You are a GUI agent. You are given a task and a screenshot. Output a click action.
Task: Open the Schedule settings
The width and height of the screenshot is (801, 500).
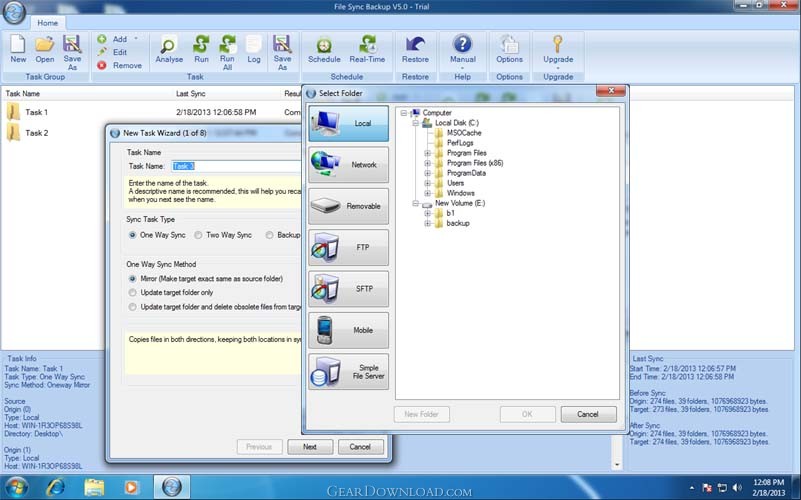[324, 50]
